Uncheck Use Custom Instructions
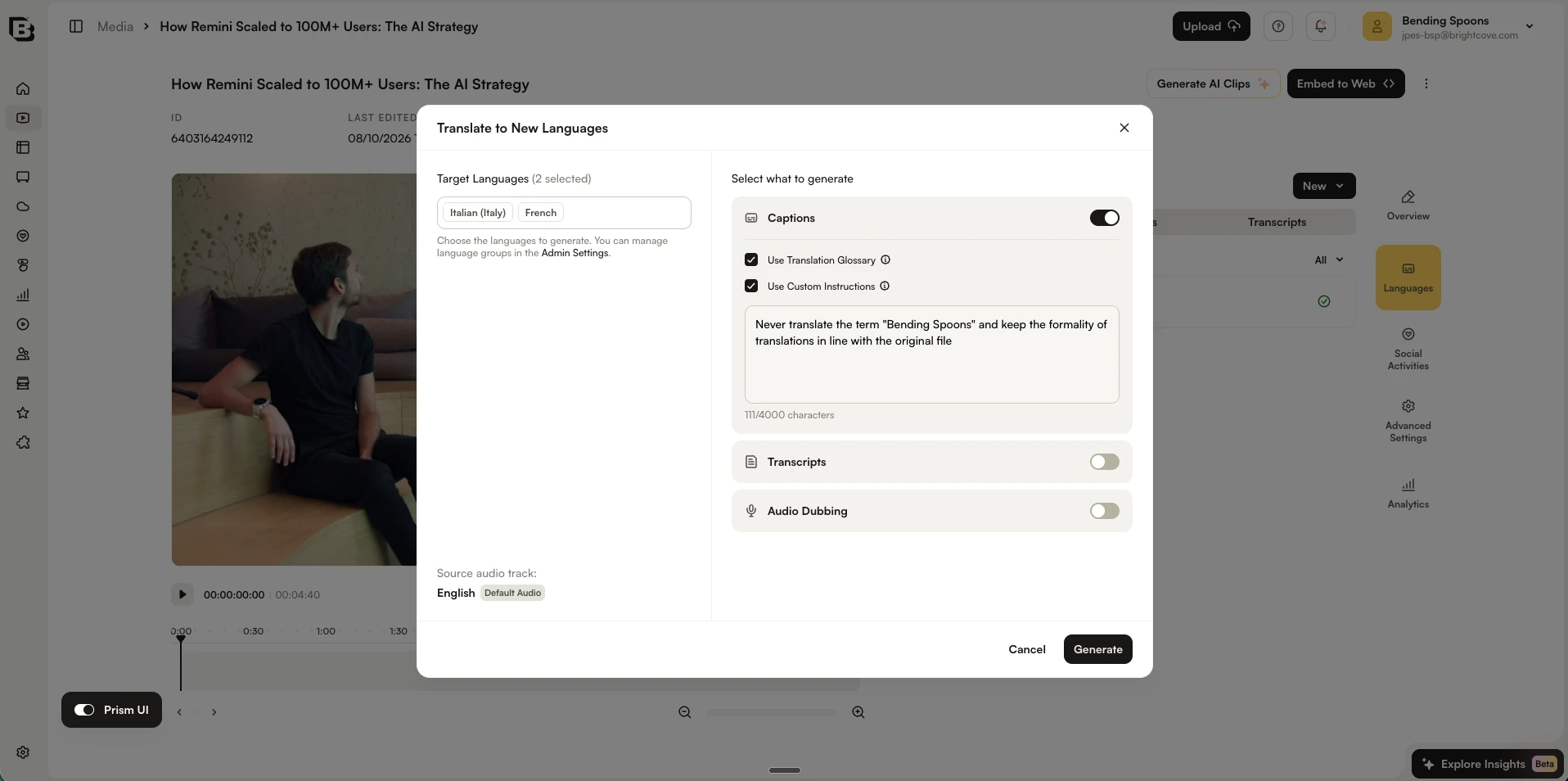This screenshot has height=781, width=1568. point(751,286)
